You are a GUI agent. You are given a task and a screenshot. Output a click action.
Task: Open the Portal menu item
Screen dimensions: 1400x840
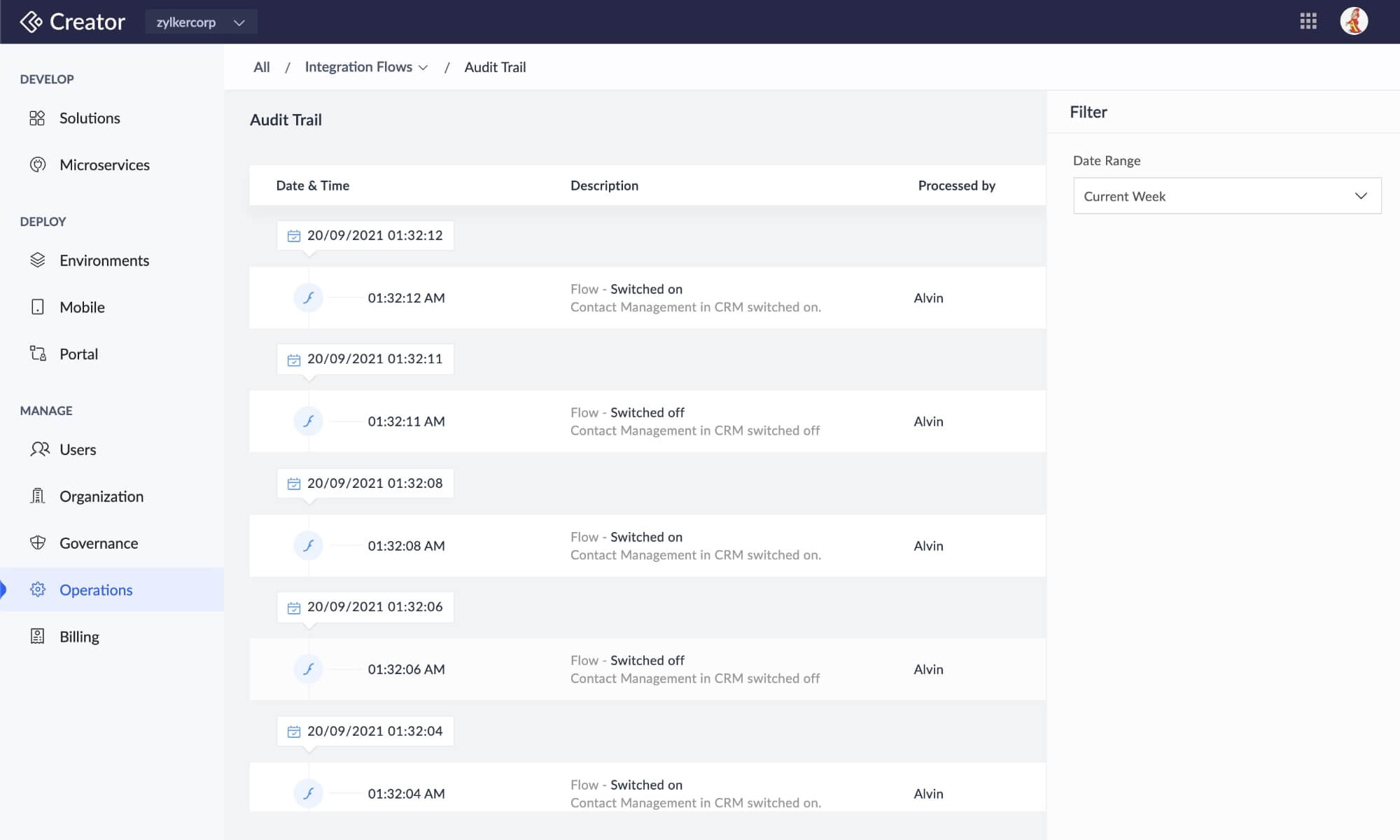coord(78,353)
